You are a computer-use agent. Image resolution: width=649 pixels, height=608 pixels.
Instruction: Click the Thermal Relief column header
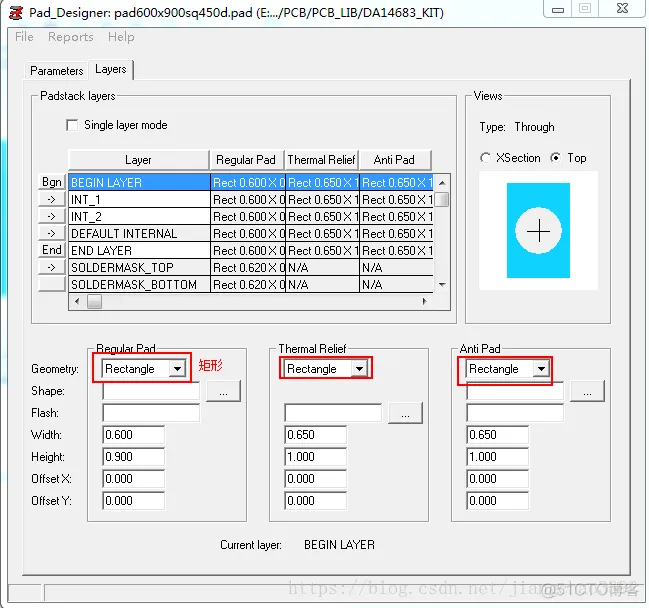[322, 160]
